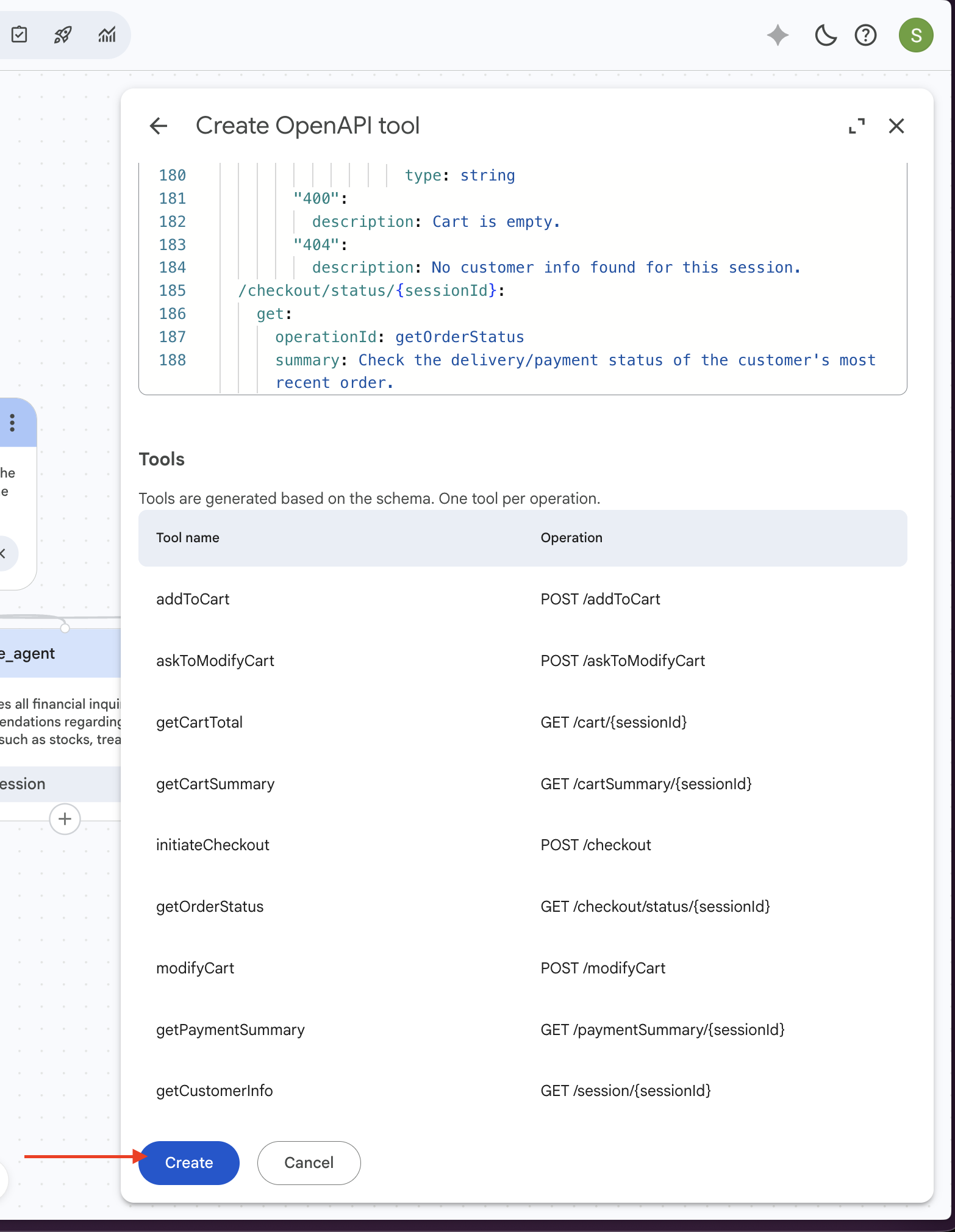955x1232 pixels.
Task: Select the modifyCart tool name
Action: pyautogui.click(x=195, y=968)
